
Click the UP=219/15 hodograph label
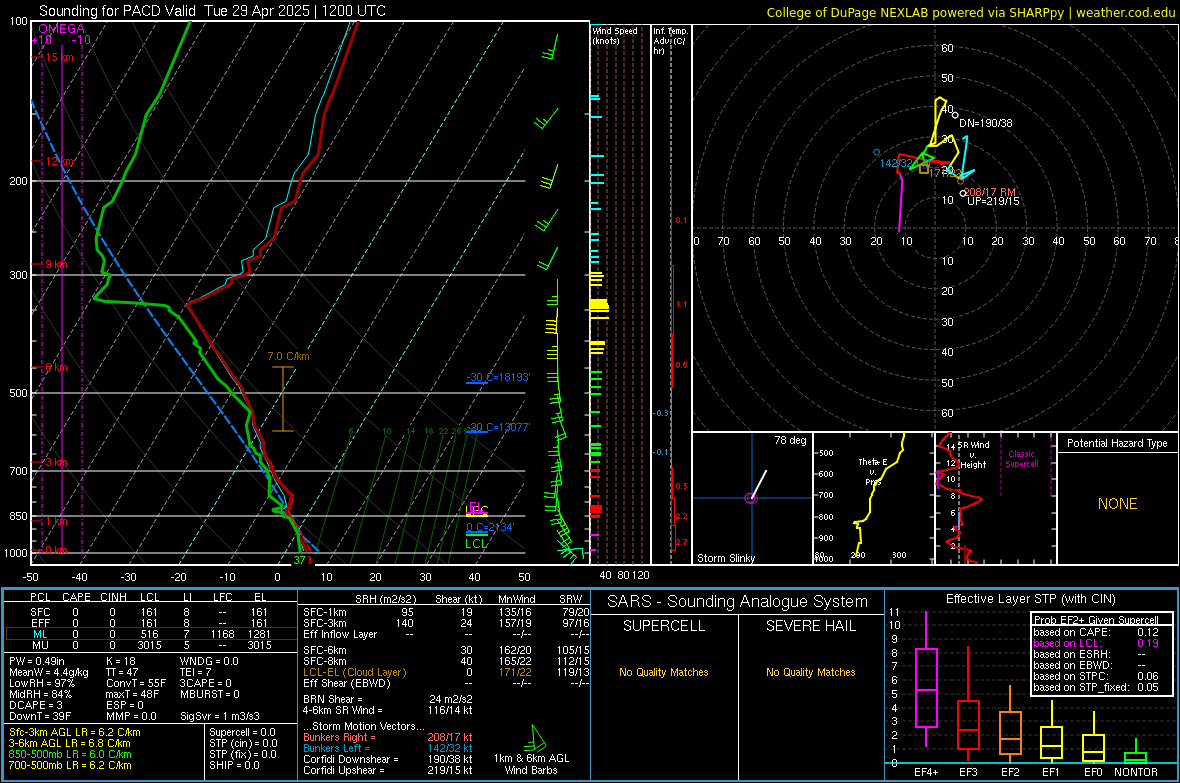pos(993,202)
